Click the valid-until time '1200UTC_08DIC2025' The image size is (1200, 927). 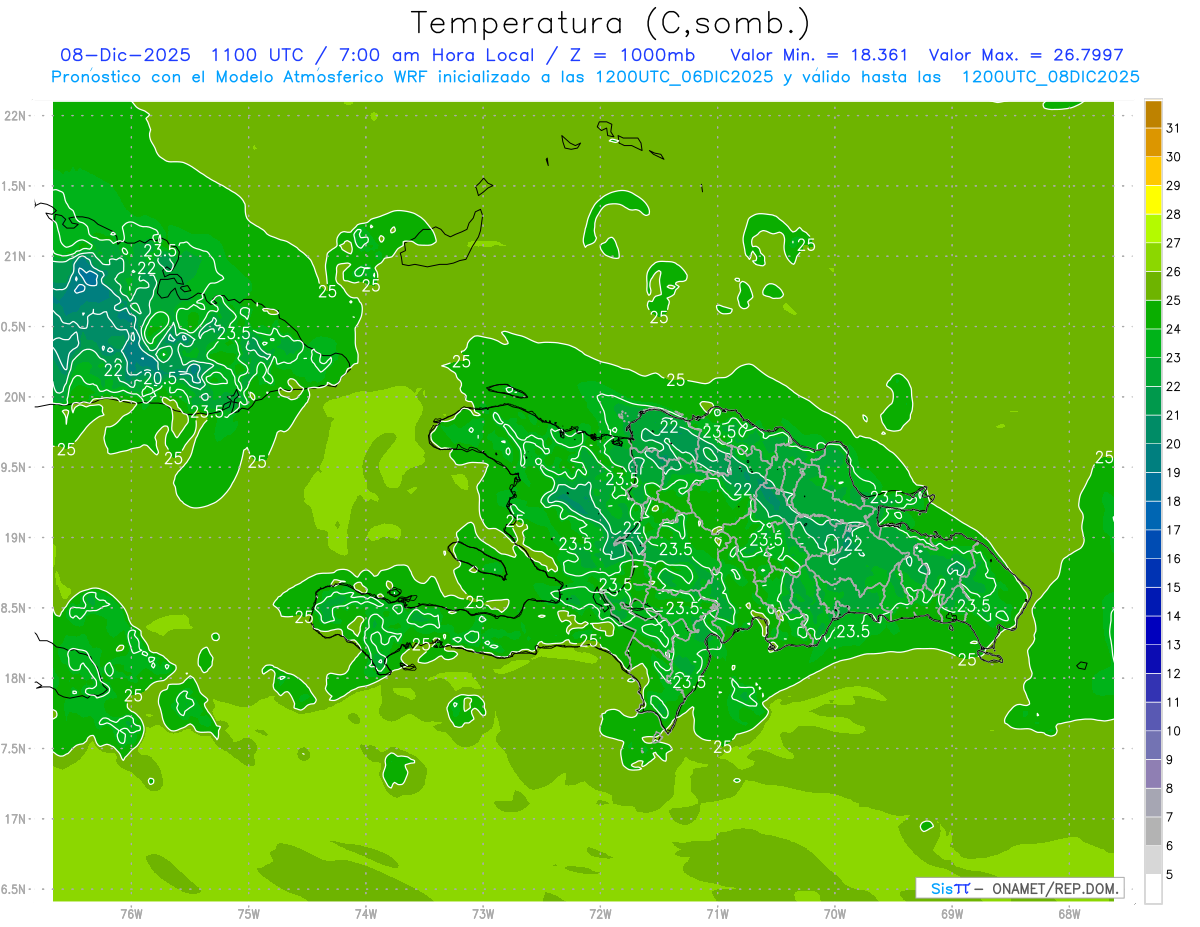pyautogui.click(x=1050, y=77)
